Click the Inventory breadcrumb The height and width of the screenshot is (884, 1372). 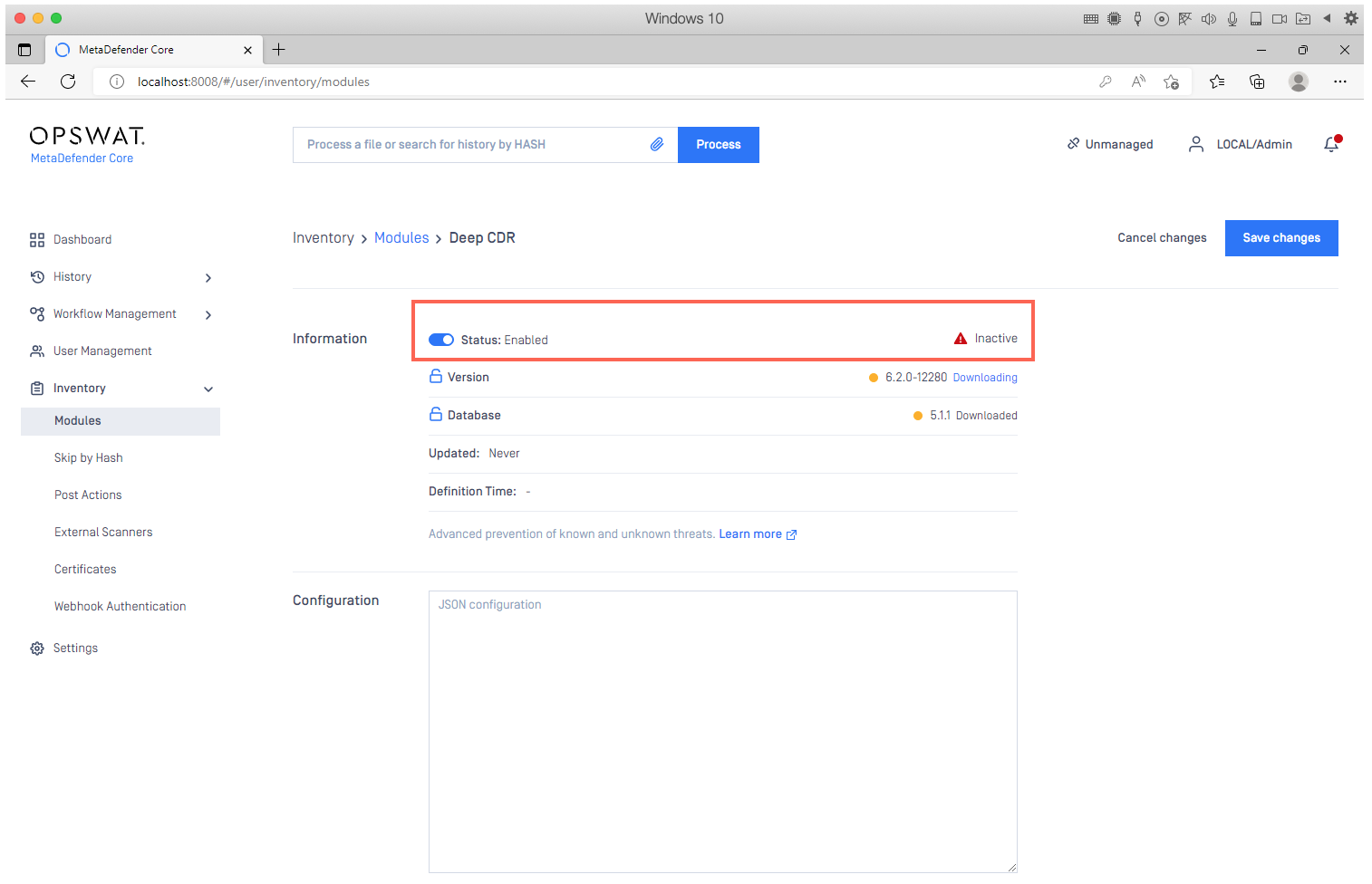[x=324, y=238]
